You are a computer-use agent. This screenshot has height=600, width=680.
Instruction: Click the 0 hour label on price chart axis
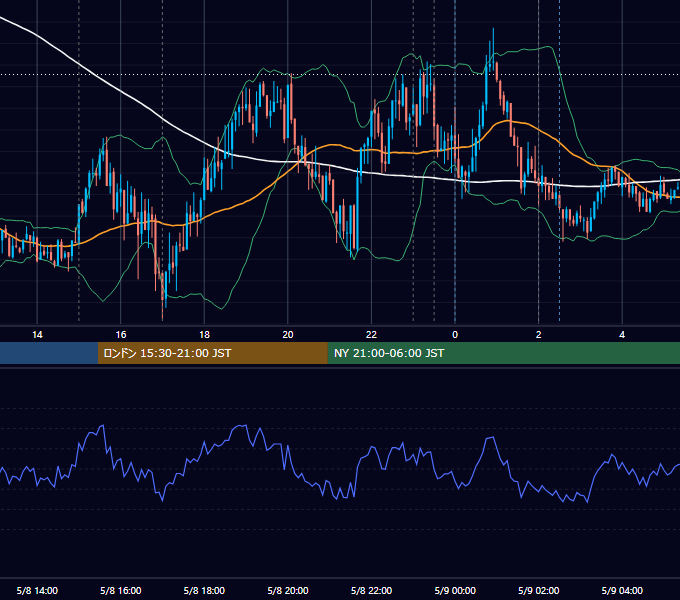tap(455, 335)
